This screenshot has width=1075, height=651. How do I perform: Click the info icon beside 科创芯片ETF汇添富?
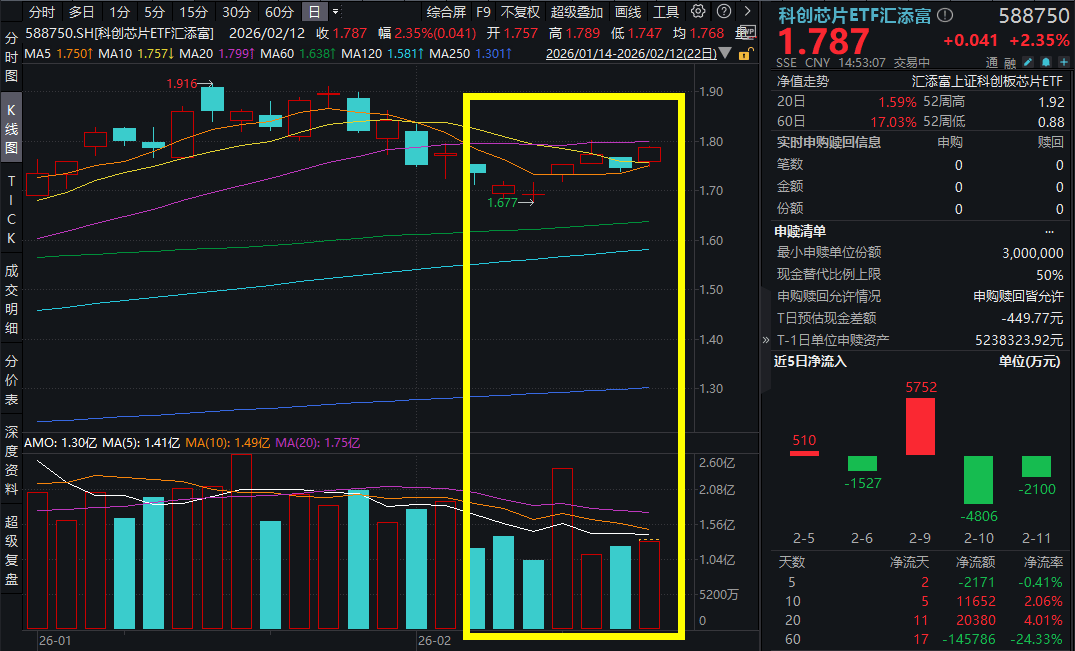[945, 16]
